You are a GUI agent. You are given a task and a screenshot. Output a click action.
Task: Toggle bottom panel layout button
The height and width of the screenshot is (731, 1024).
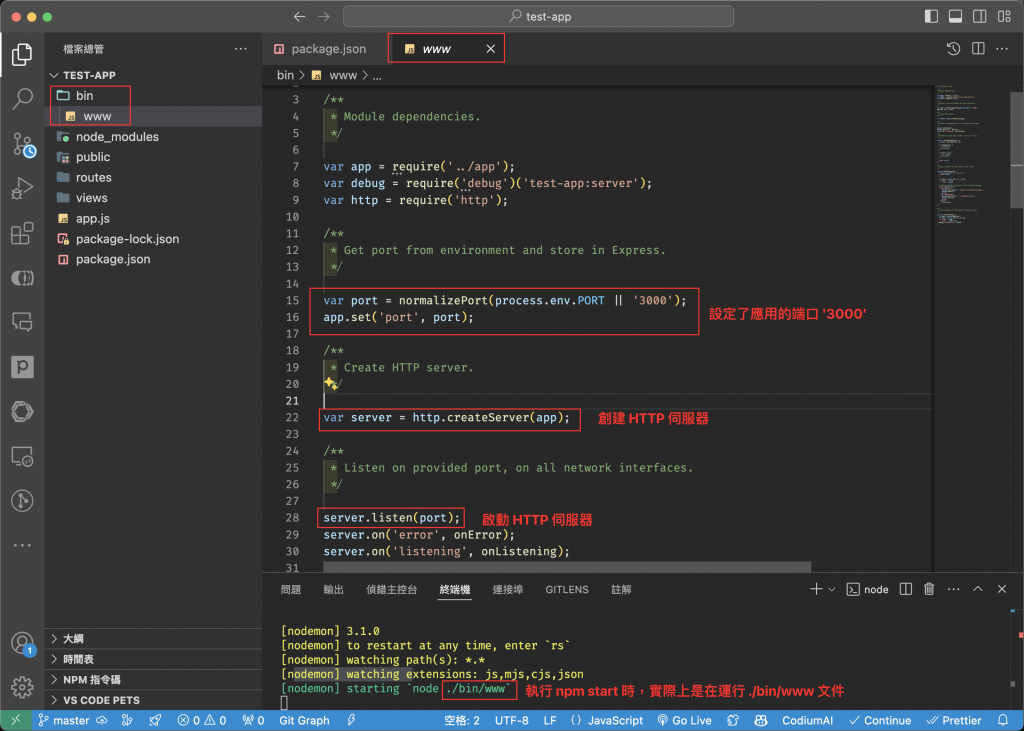(955, 16)
